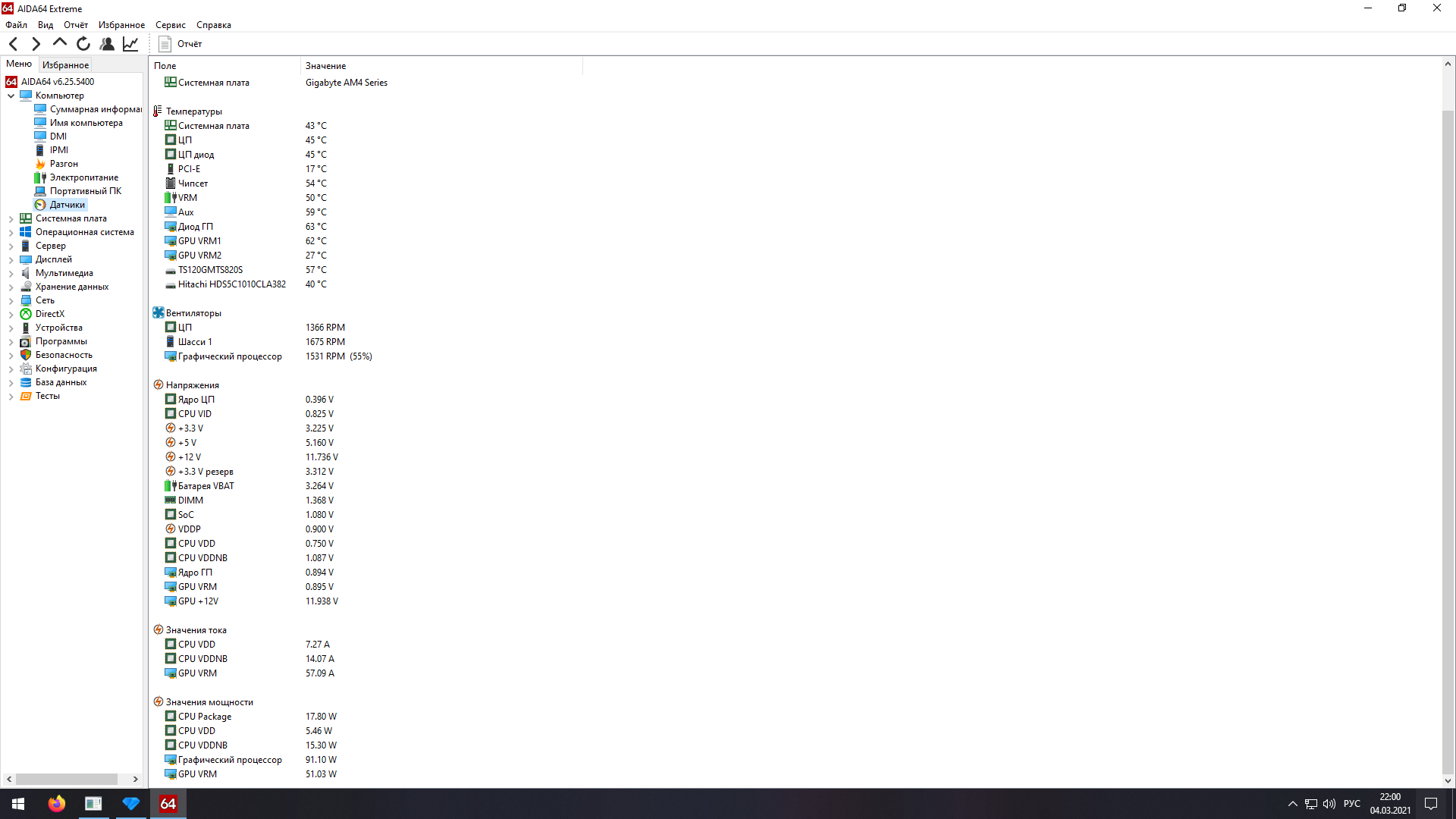The image size is (1456, 819).
Task: Click the Значения мощности section icon
Action: point(158,702)
